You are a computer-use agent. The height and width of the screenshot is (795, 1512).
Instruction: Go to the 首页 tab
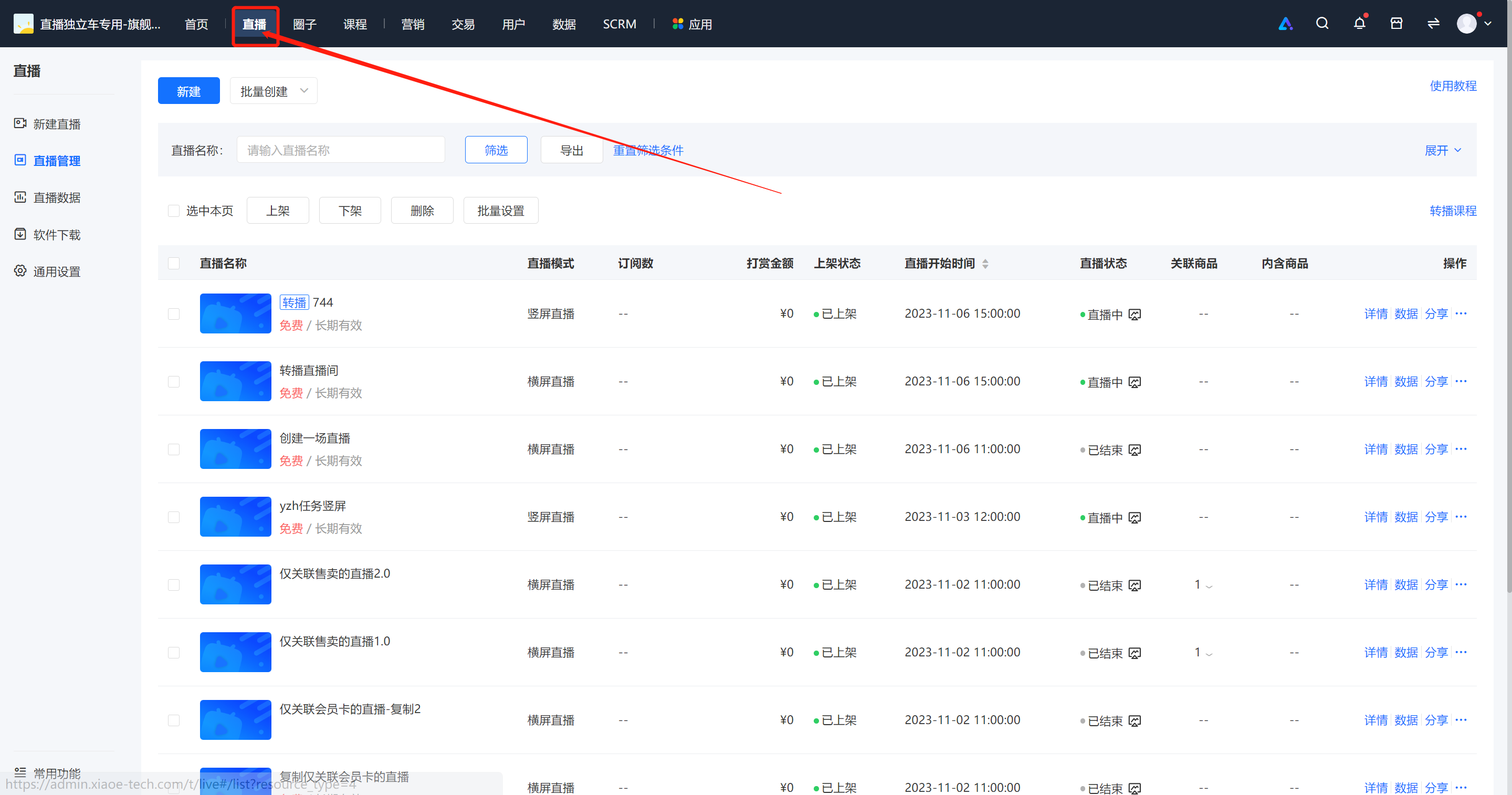(197, 24)
